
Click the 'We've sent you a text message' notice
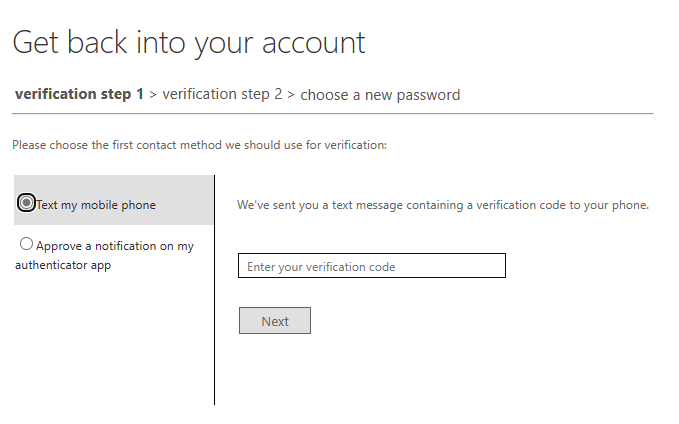443,205
